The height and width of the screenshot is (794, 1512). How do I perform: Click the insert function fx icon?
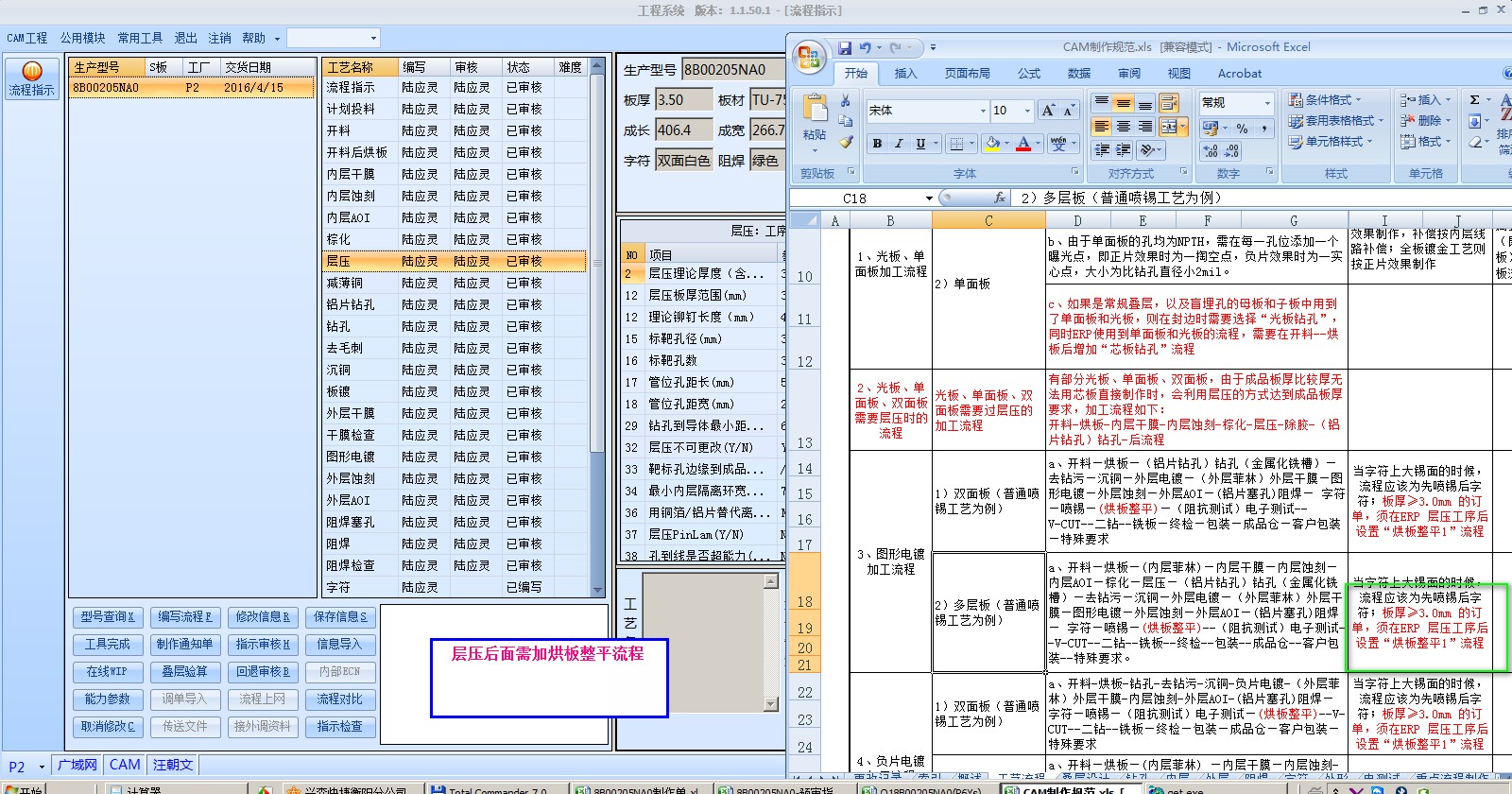(1000, 198)
